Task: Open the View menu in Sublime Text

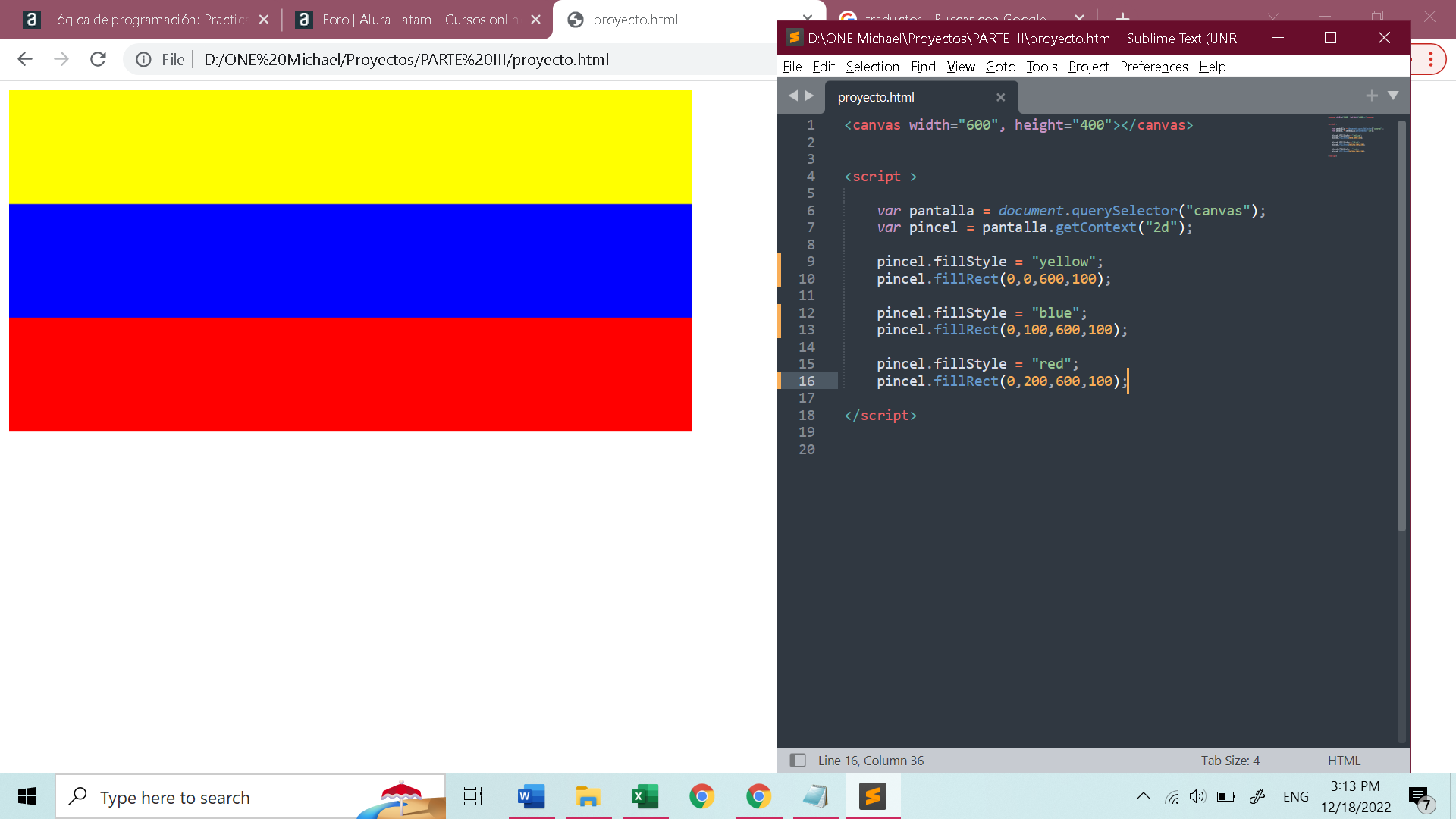Action: 961,67
